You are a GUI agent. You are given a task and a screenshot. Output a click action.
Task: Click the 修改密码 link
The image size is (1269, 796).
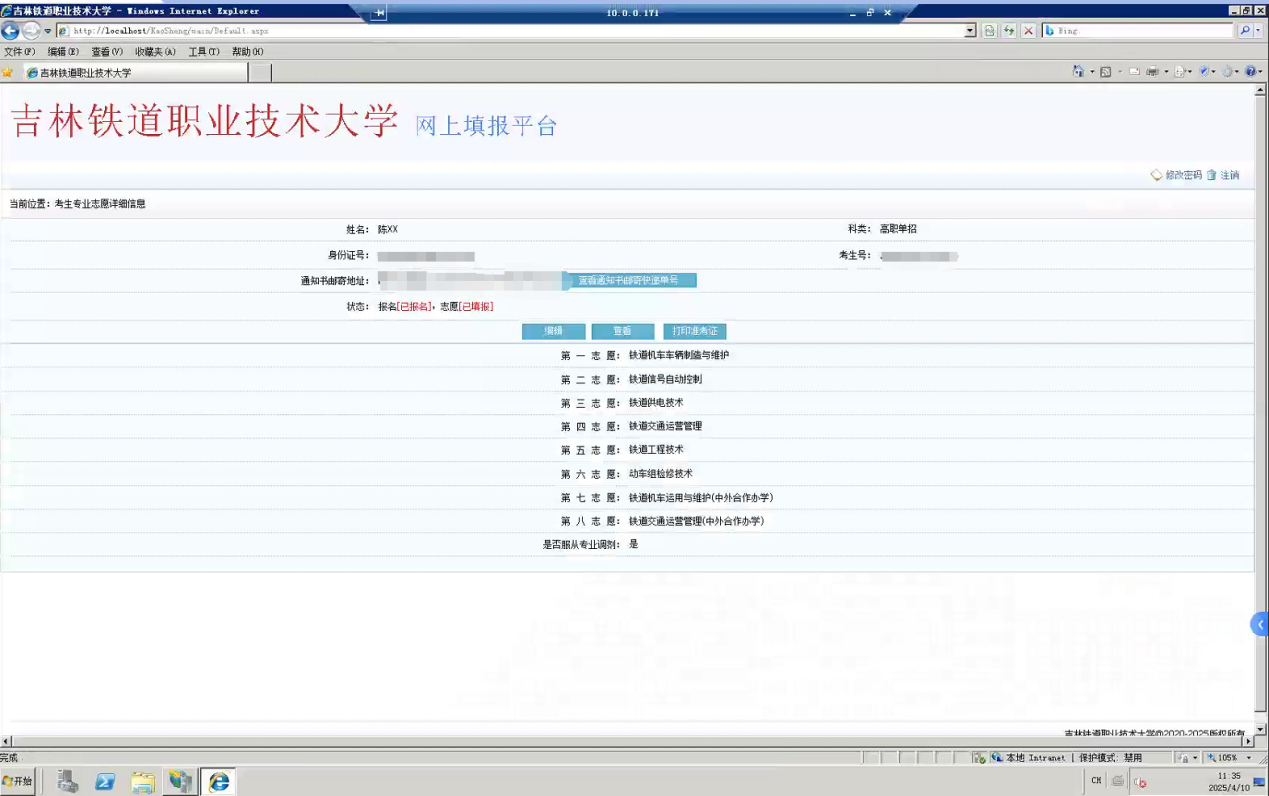click(x=1182, y=175)
